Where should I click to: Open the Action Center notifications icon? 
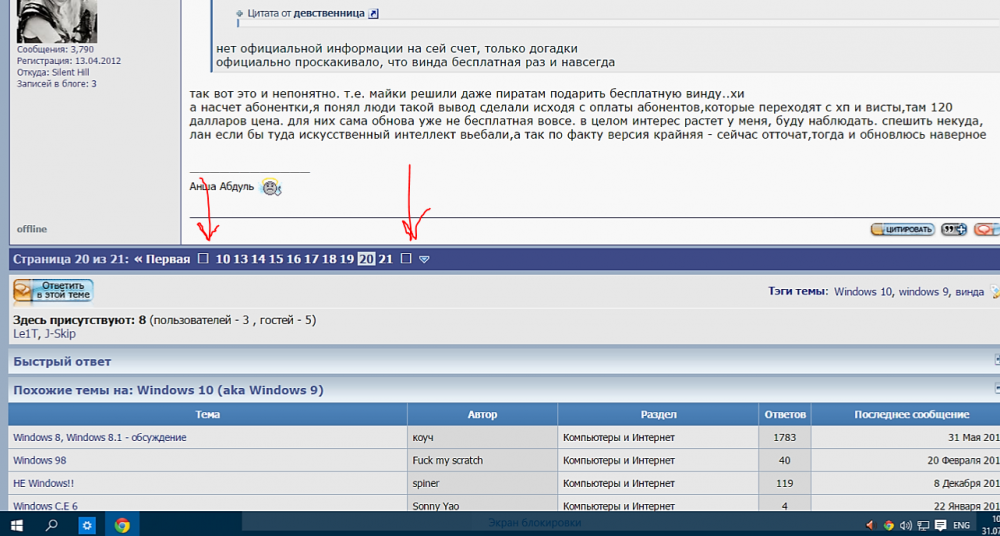tap(939, 526)
